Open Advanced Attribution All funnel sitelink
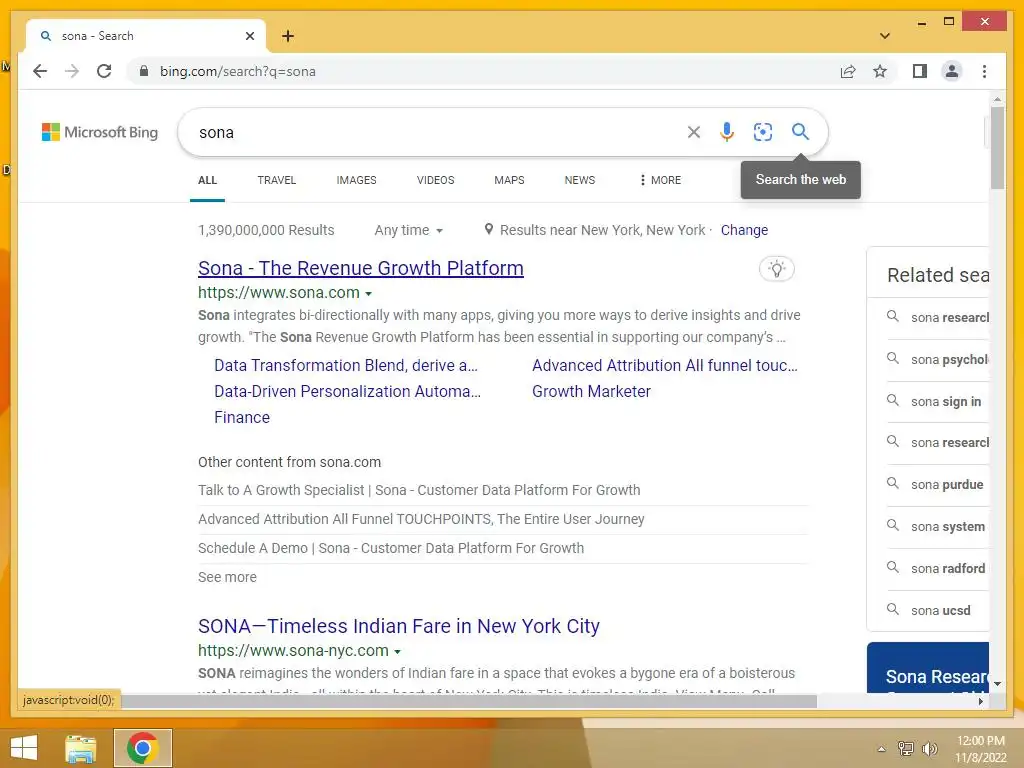The image size is (1024, 768). click(664, 365)
